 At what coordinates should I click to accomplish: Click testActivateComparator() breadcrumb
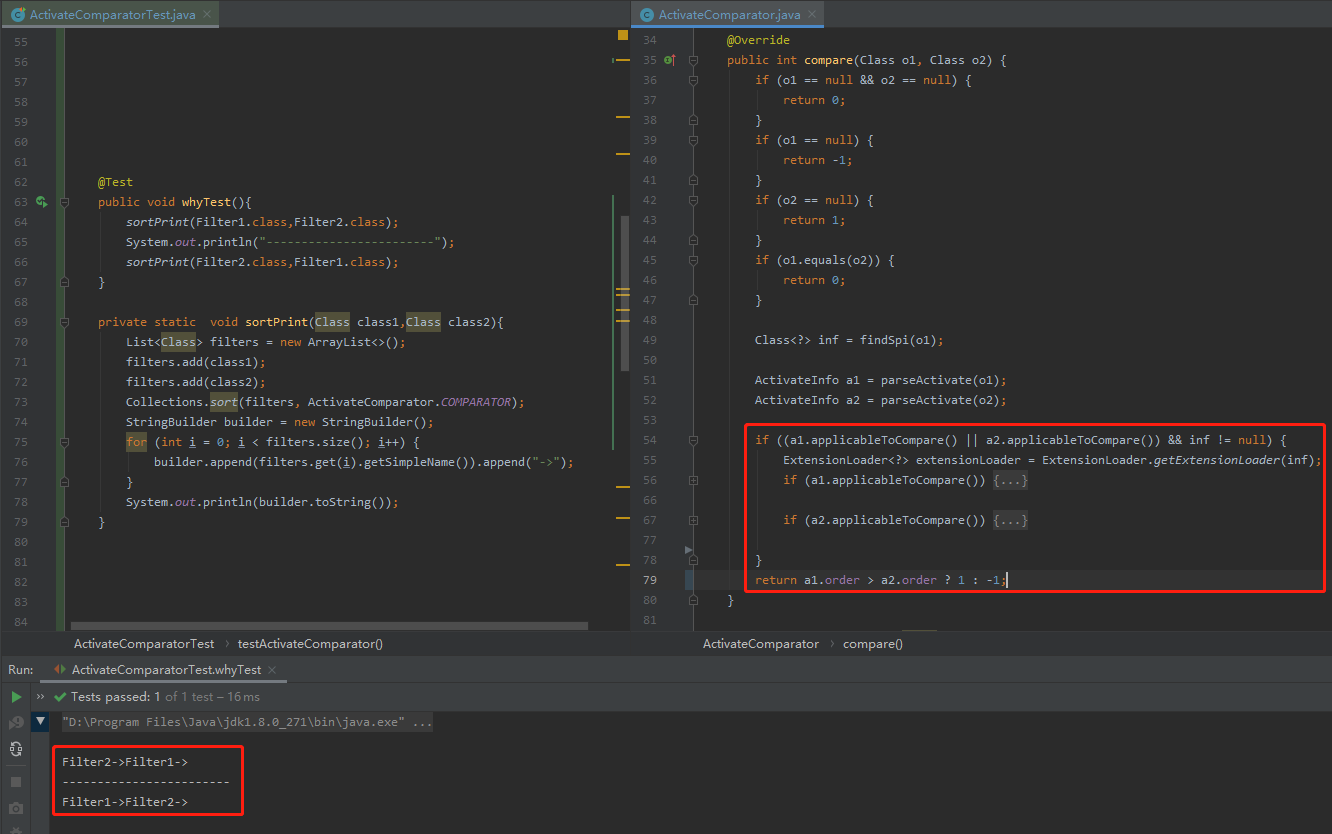point(310,644)
